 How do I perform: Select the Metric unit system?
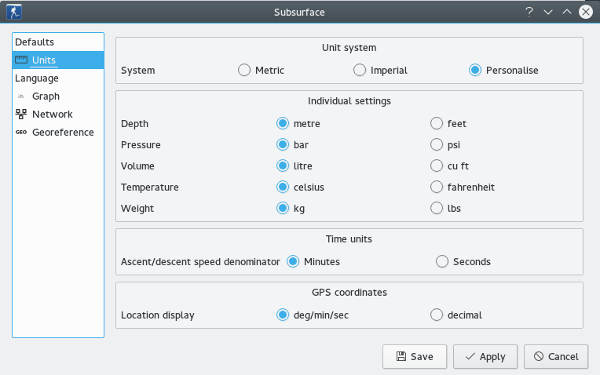(x=261, y=70)
